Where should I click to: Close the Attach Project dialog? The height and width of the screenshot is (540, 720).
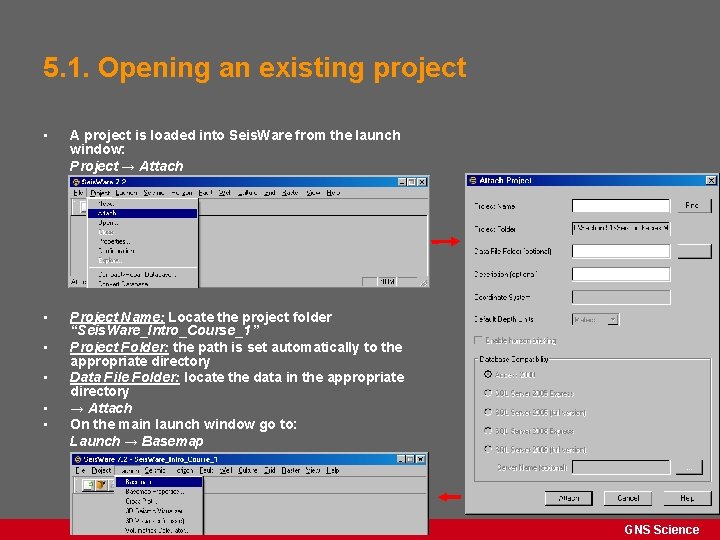coord(711,180)
